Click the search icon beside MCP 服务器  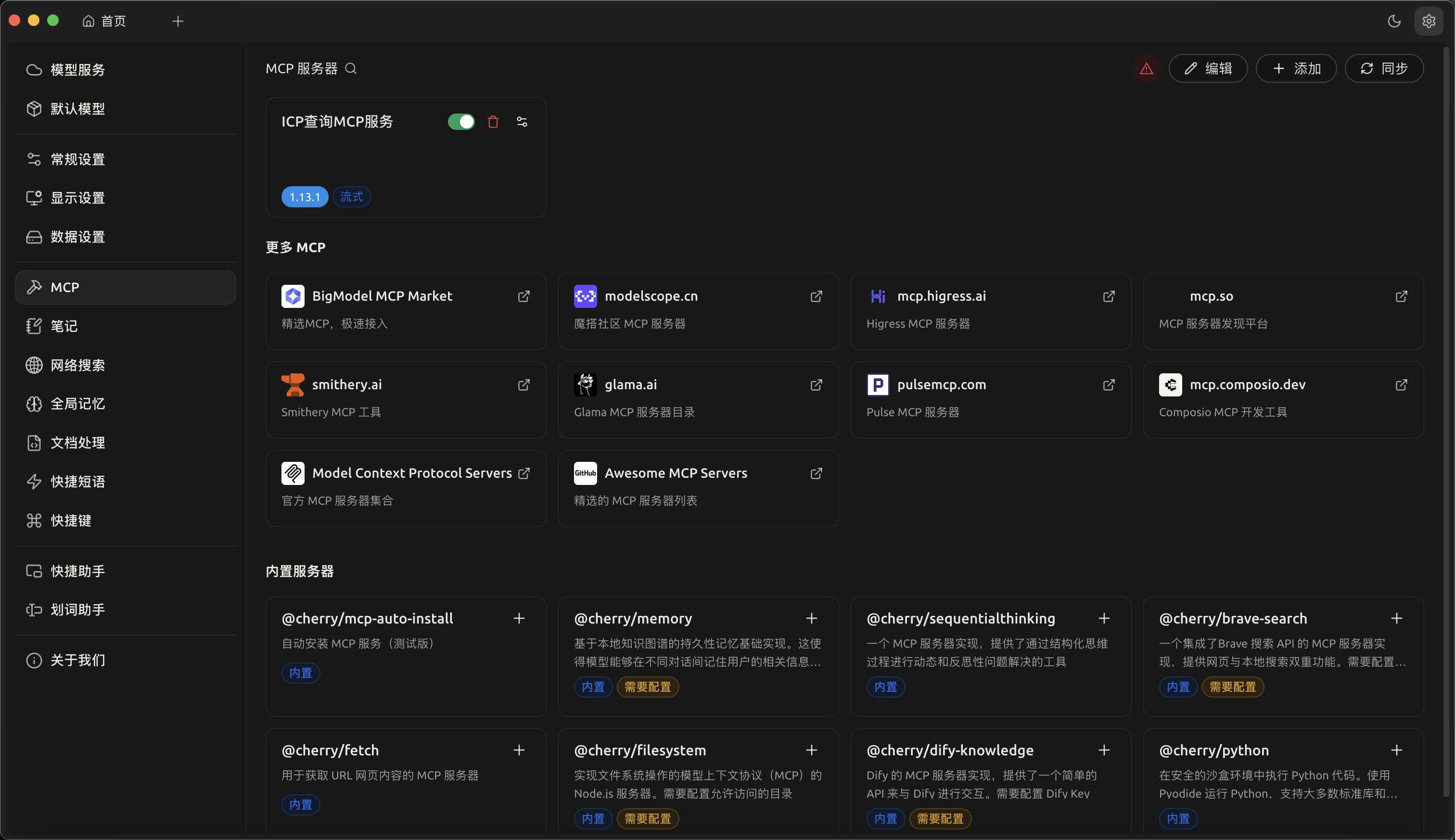(x=351, y=69)
